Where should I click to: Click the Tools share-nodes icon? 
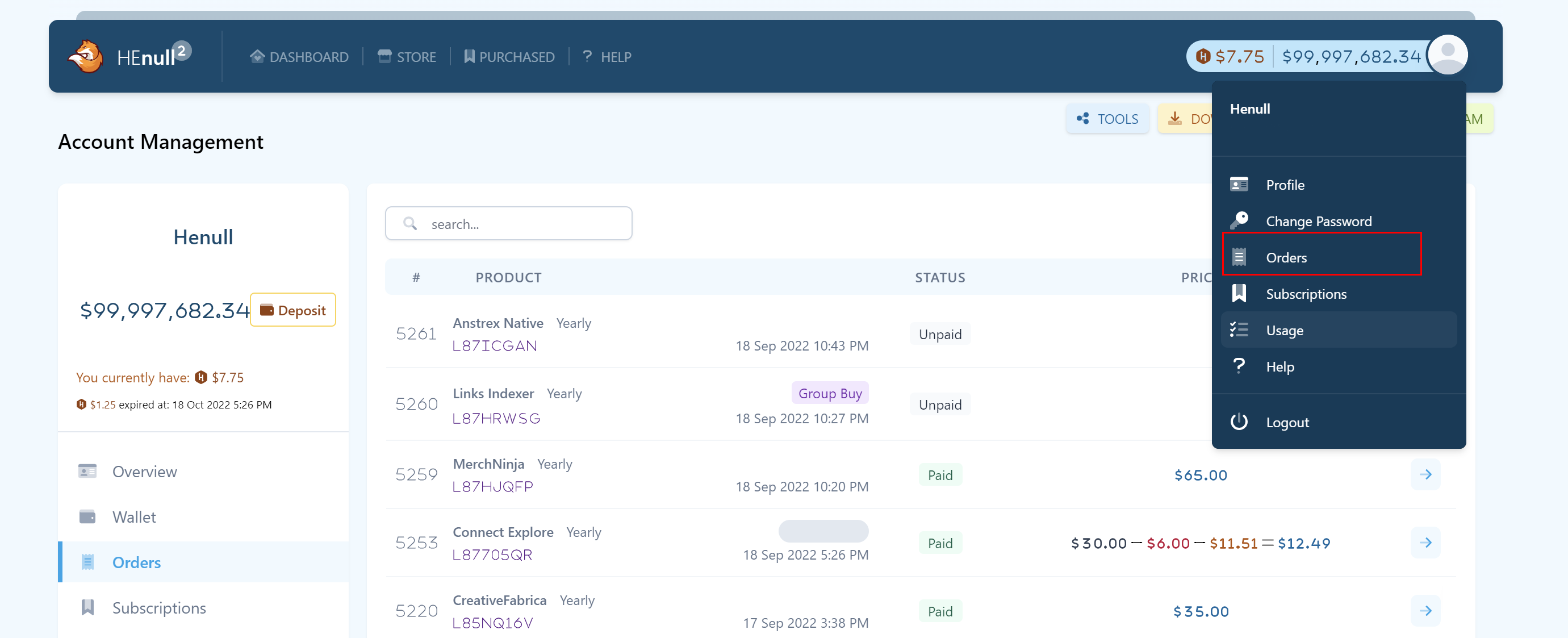pos(1082,118)
